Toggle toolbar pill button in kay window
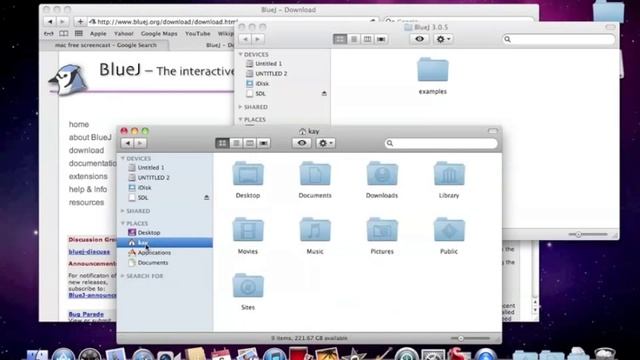Viewport: 640px width, 360px height. (x=493, y=131)
